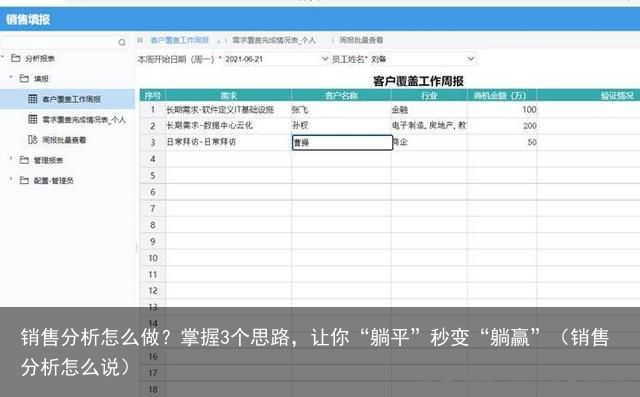Click the 分析报表 folder icon

[x=16, y=58]
